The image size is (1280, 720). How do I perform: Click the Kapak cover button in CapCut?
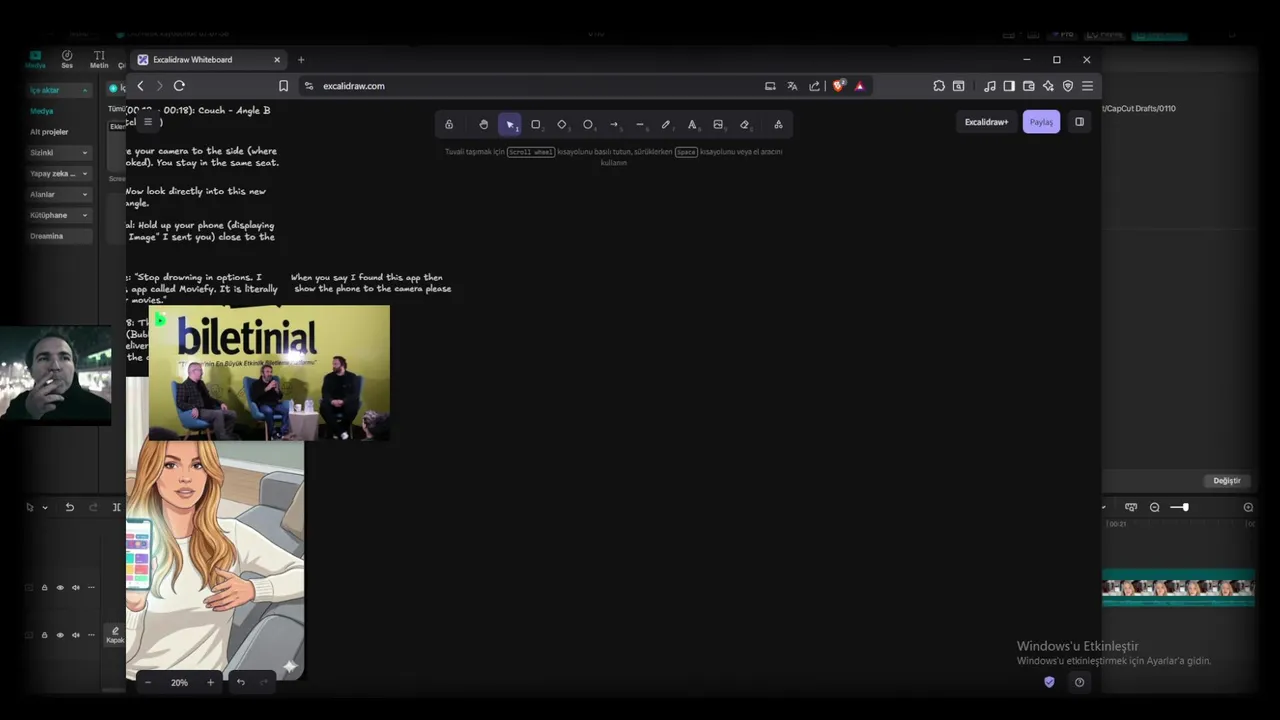(115, 635)
